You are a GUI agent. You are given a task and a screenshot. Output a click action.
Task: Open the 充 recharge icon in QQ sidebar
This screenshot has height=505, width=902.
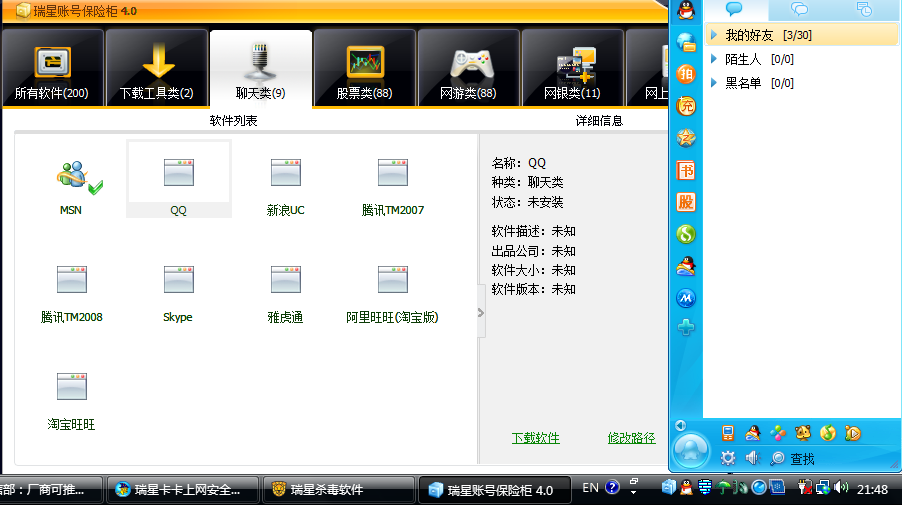[686, 106]
